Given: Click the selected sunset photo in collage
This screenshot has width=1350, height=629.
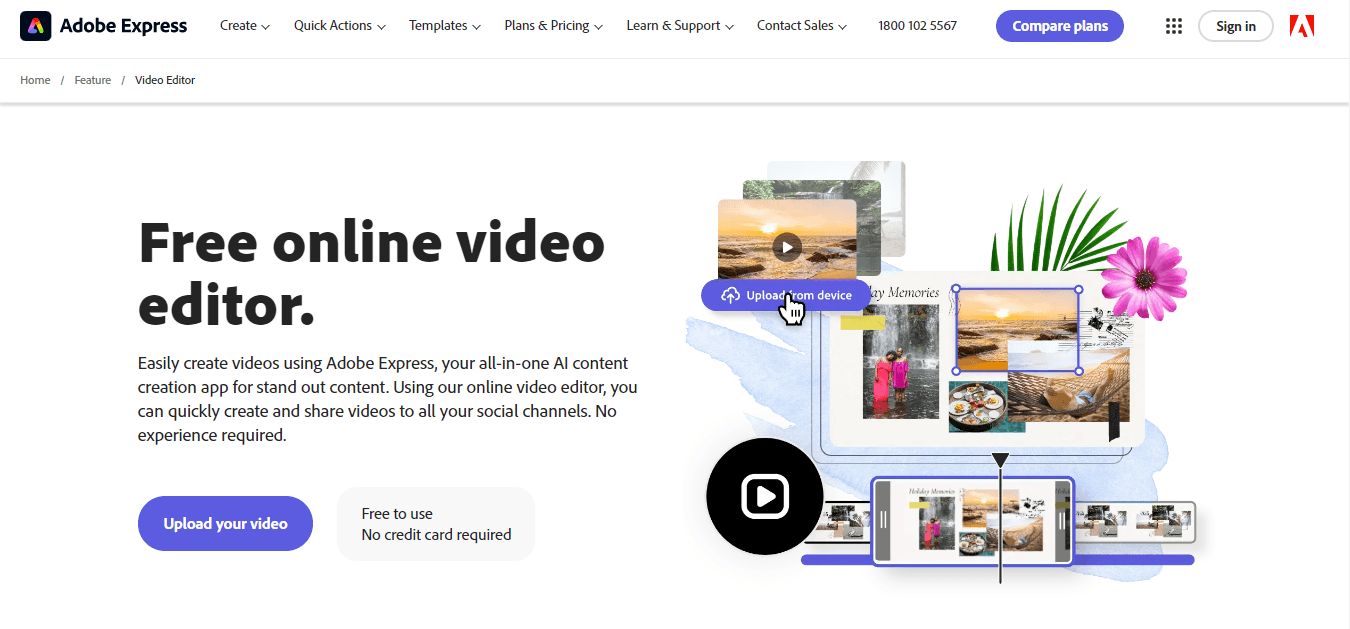Looking at the screenshot, I should 1017,330.
